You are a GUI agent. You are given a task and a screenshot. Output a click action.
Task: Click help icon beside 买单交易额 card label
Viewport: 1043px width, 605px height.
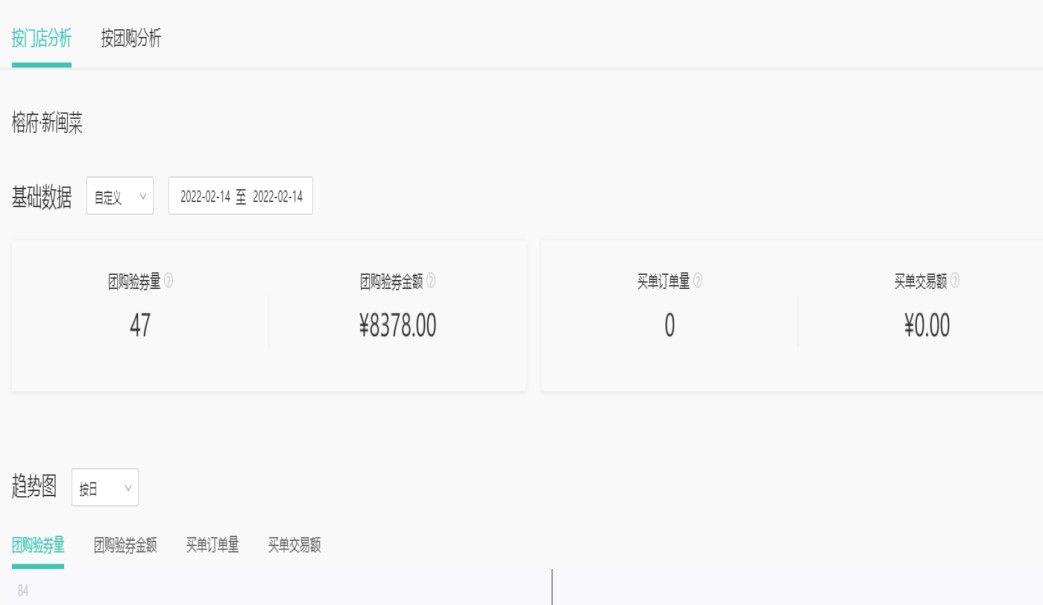click(955, 282)
